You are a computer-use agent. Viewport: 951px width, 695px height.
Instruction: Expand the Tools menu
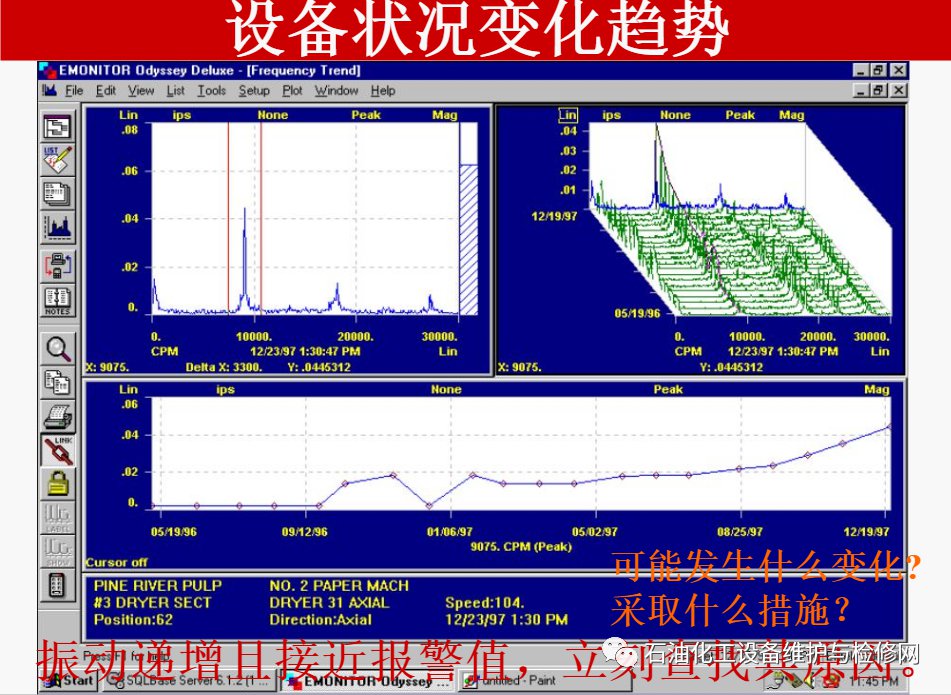pyautogui.click(x=211, y=91)
